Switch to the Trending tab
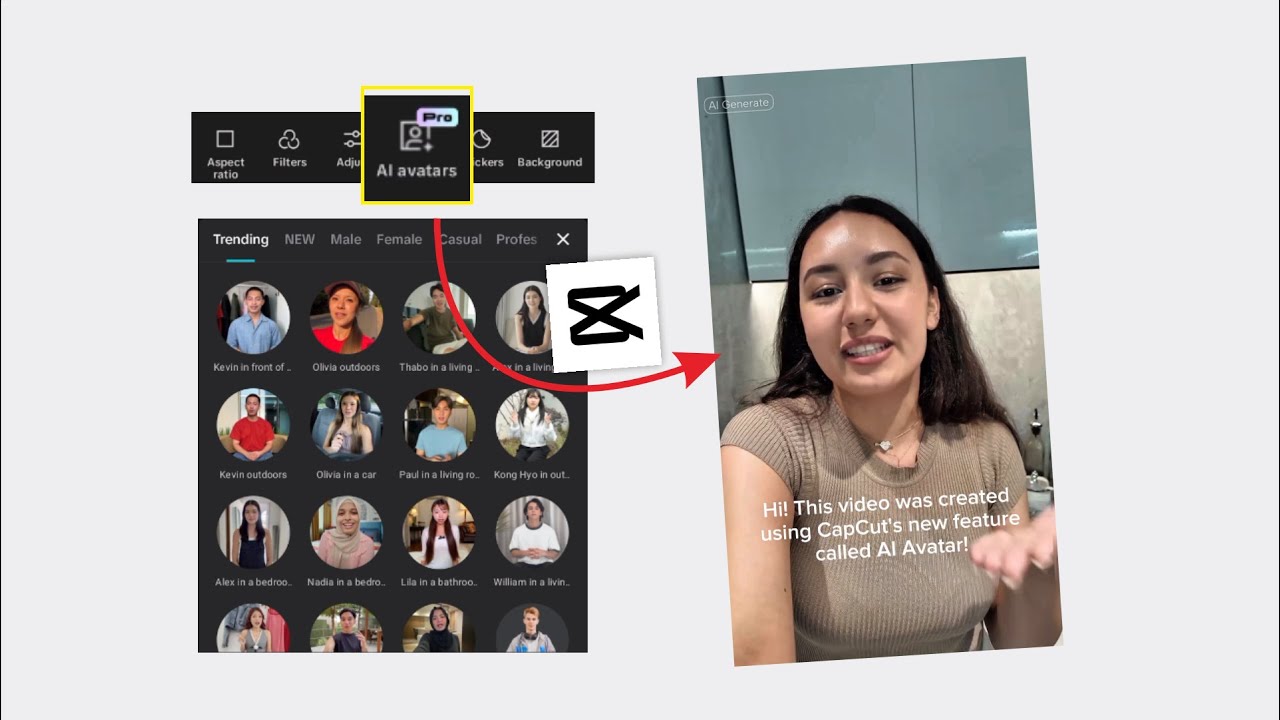Screen dimensions: 1280x720 [x=240, y=239]
